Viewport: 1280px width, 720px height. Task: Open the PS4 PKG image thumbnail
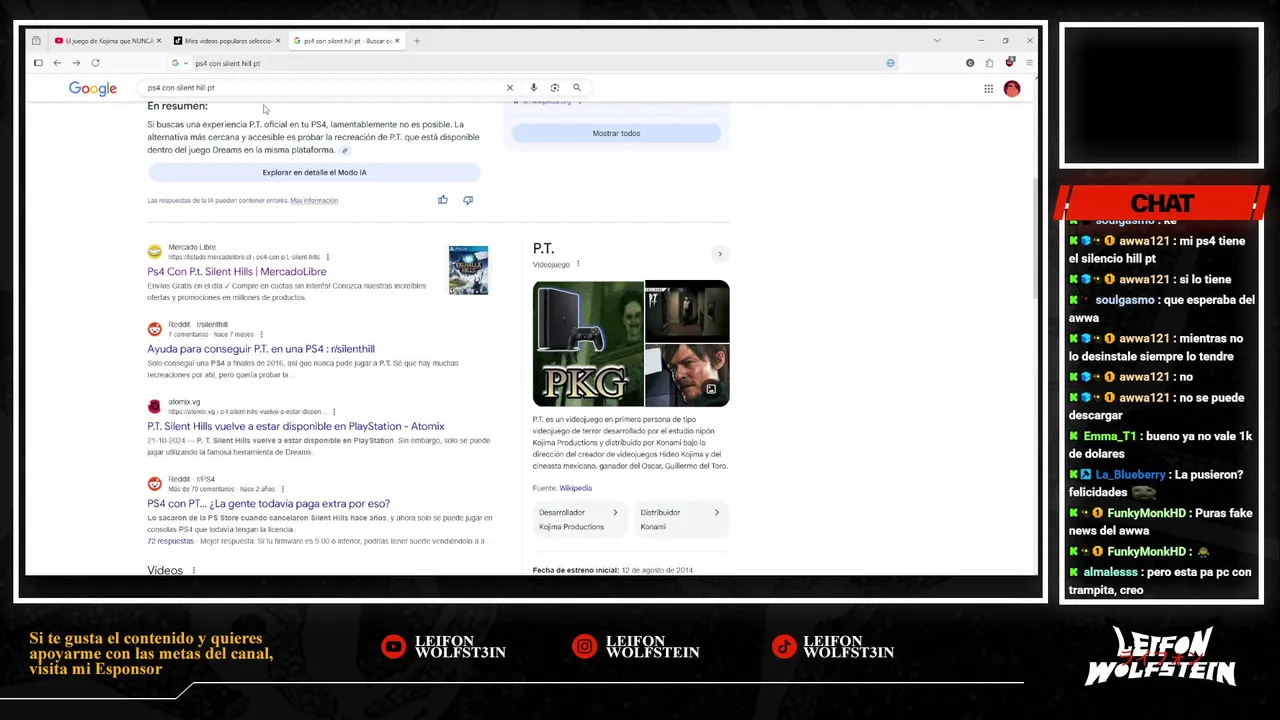[588, 344]
